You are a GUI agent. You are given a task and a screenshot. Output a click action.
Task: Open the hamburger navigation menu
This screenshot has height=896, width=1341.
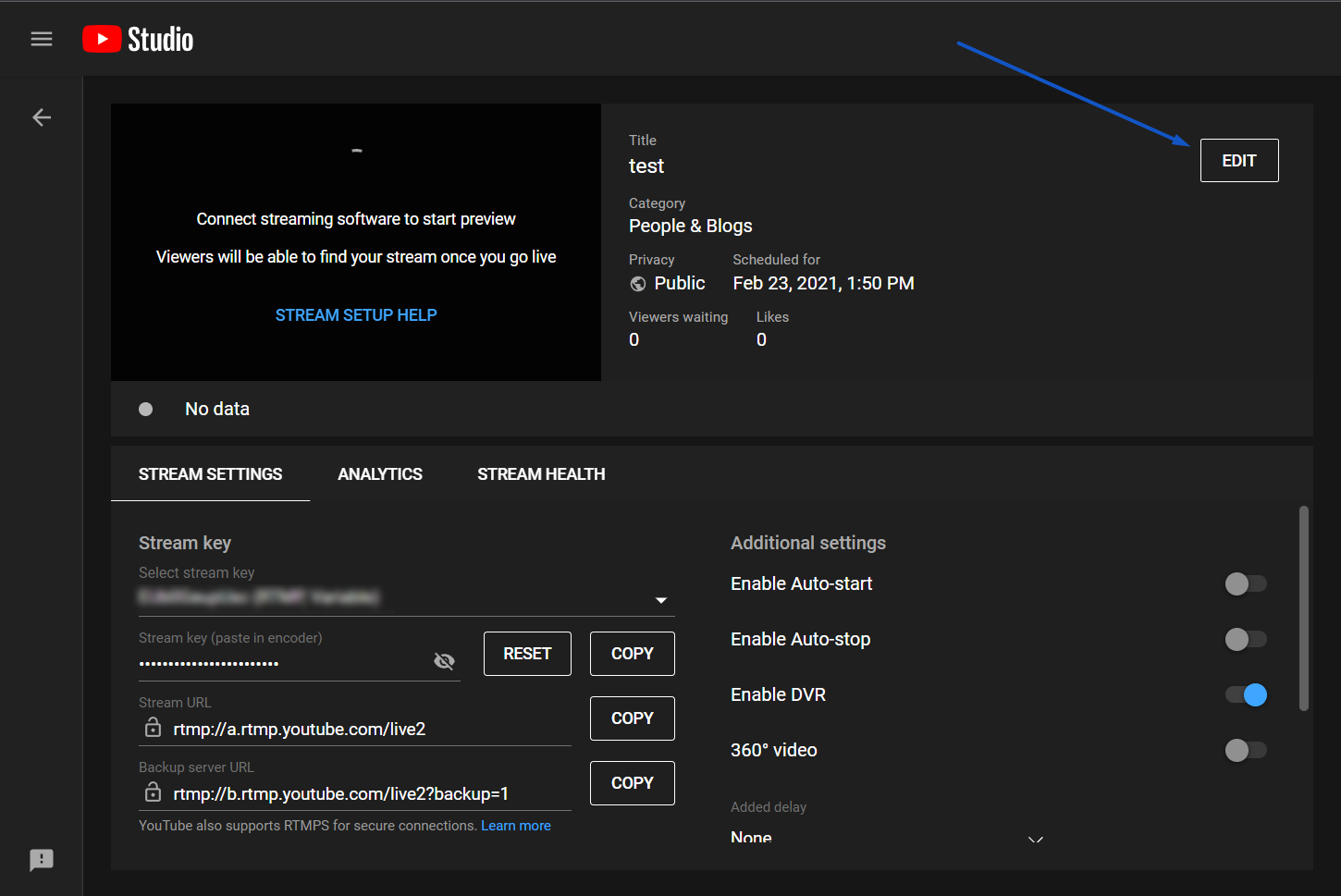click(x=42, y=39)
